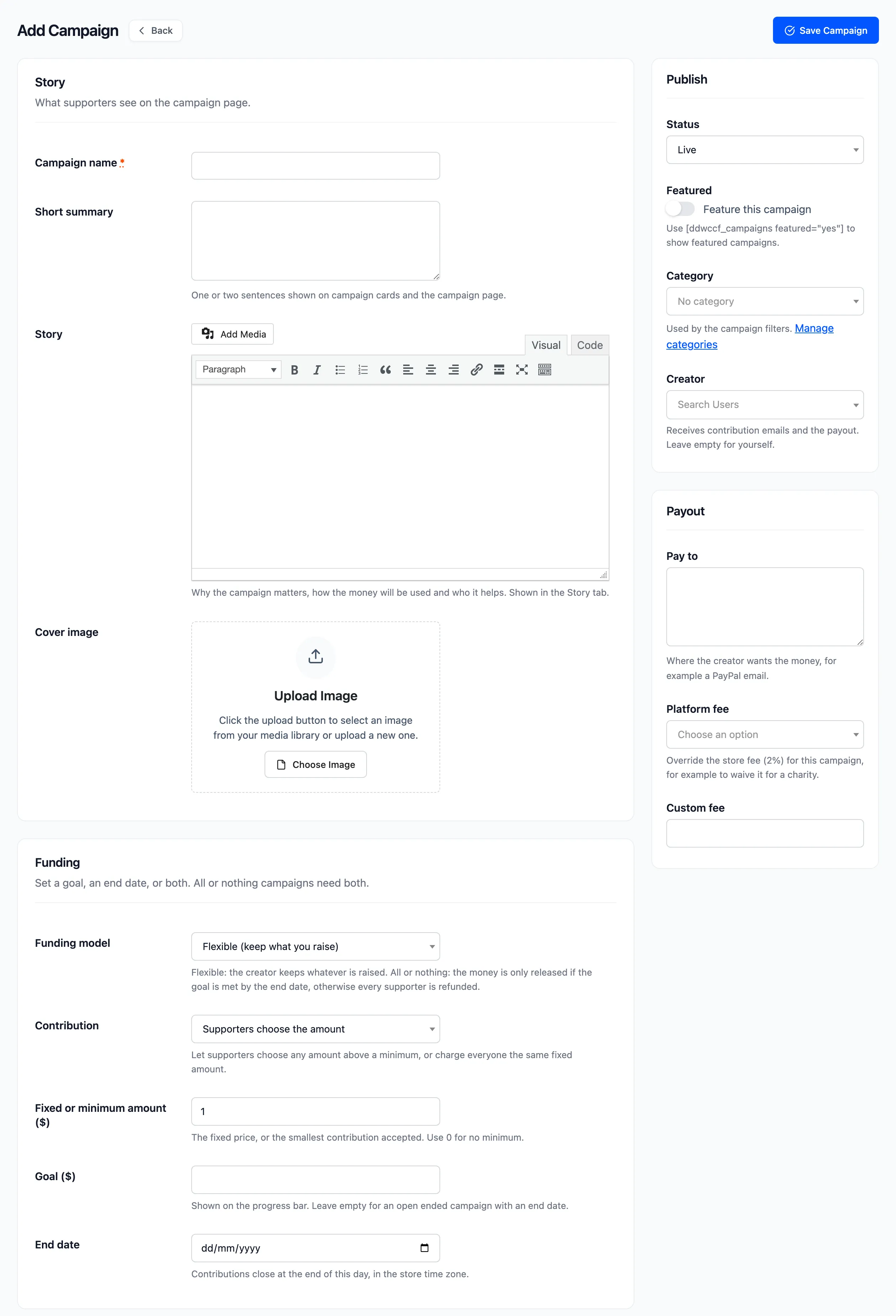Insert a bulleted list in the editor
This screenshot has height=1316, width=896.
340,370
